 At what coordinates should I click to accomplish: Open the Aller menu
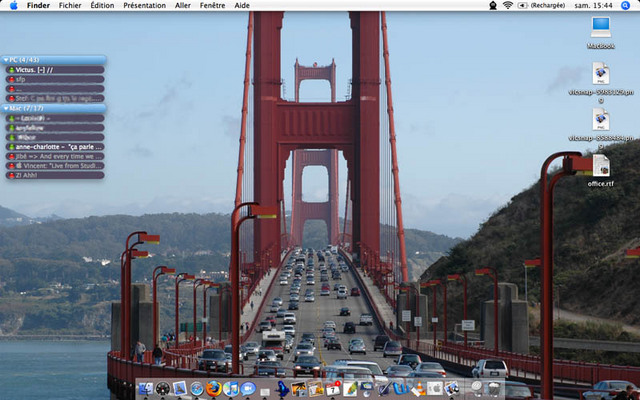click(x=183, y=5)
